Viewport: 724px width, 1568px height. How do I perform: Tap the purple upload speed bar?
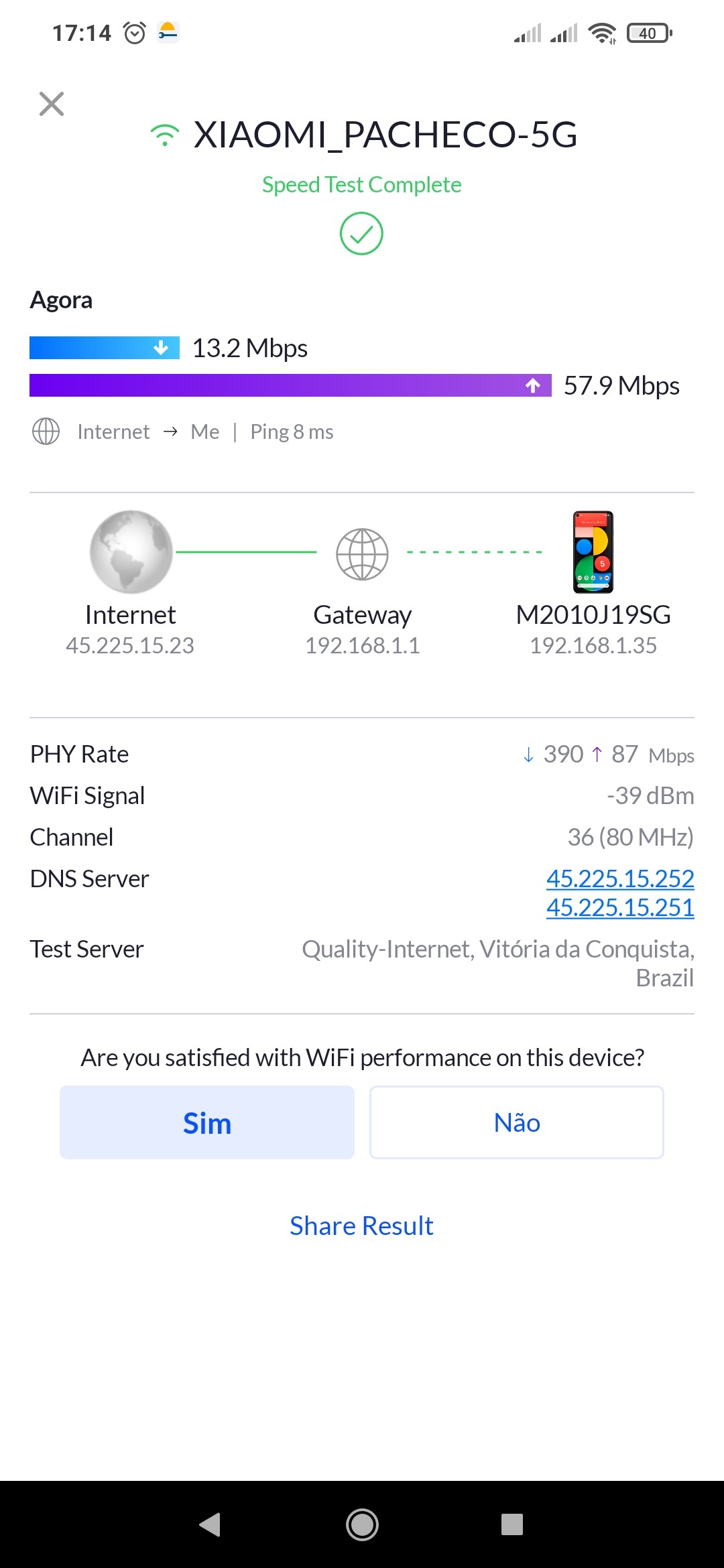click(x=290, y=385)
